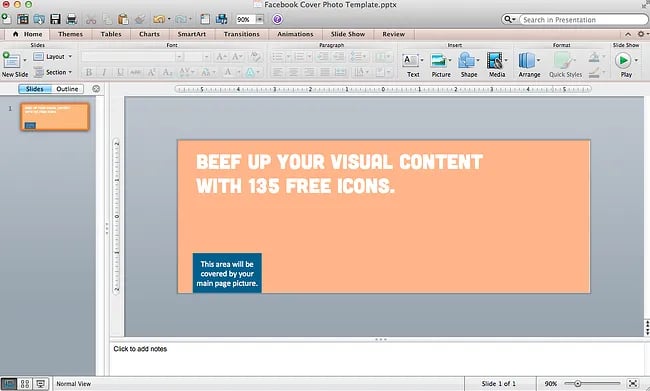
Task: Click the Arrange icon
Action: pos(529,65)
